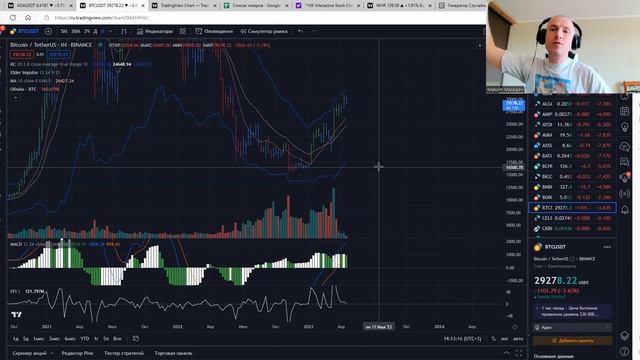Select the AXS row in the watchlist
Viewport: 640px width, 360px height.
coord(572,145)
